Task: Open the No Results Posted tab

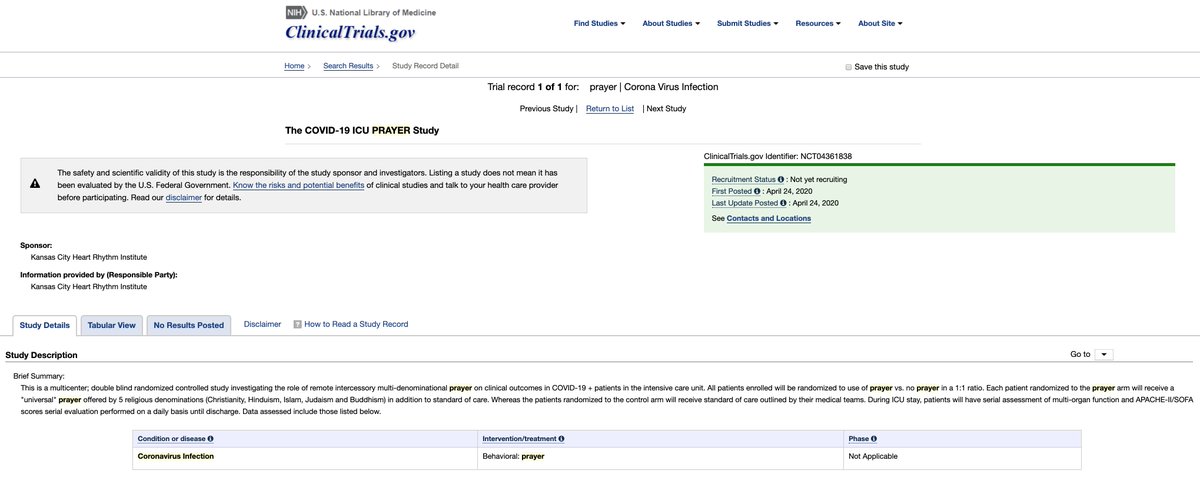Action: pyautogui.click(x=189, y=325)
